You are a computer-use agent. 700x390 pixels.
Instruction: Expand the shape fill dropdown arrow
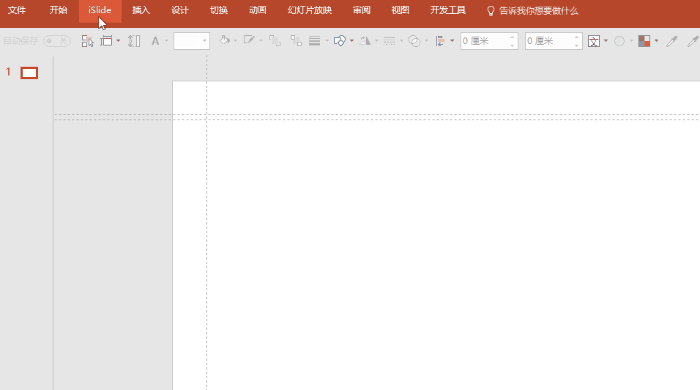point(236,41)
